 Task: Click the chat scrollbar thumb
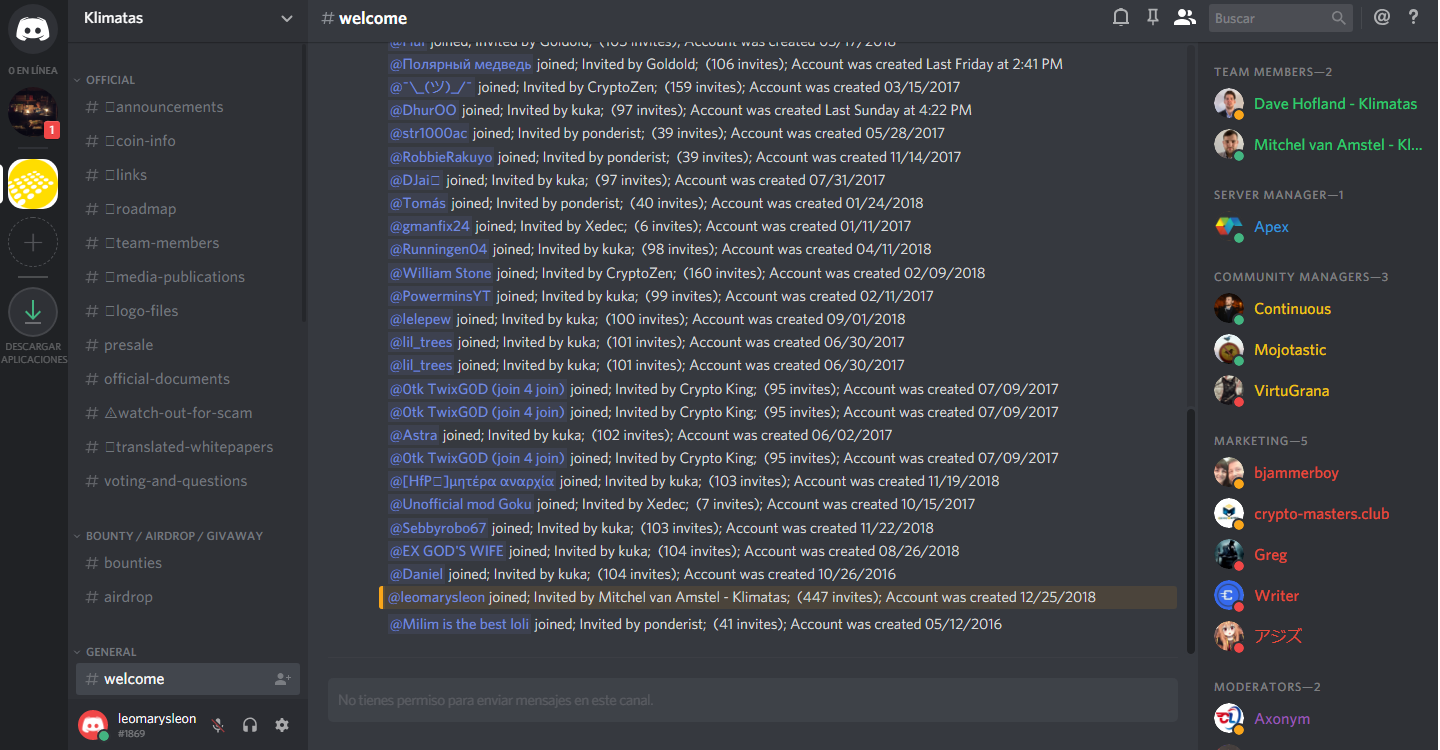[1190, 530]
